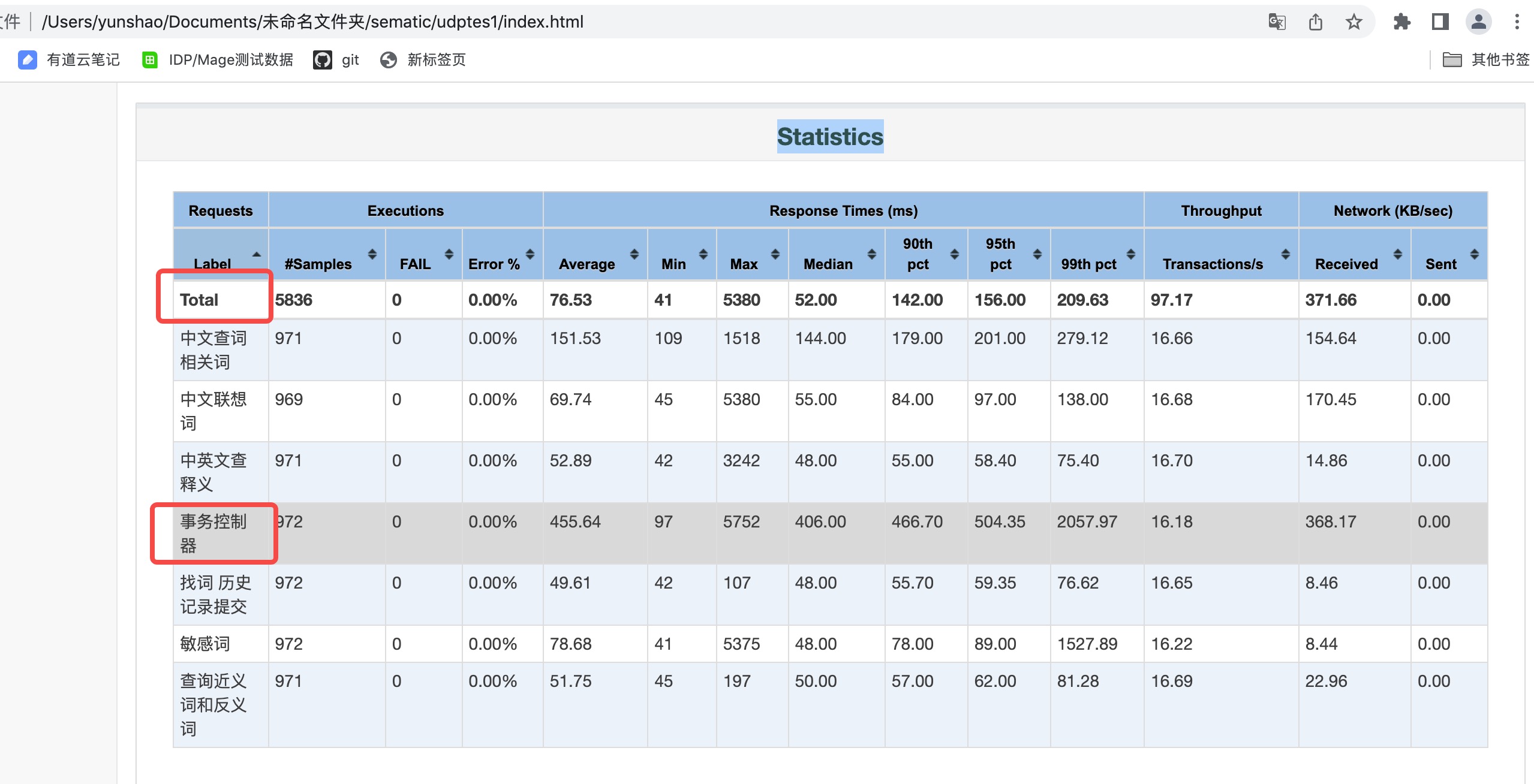Click the GitHub icon on the git bookmark

pos(323,59)
